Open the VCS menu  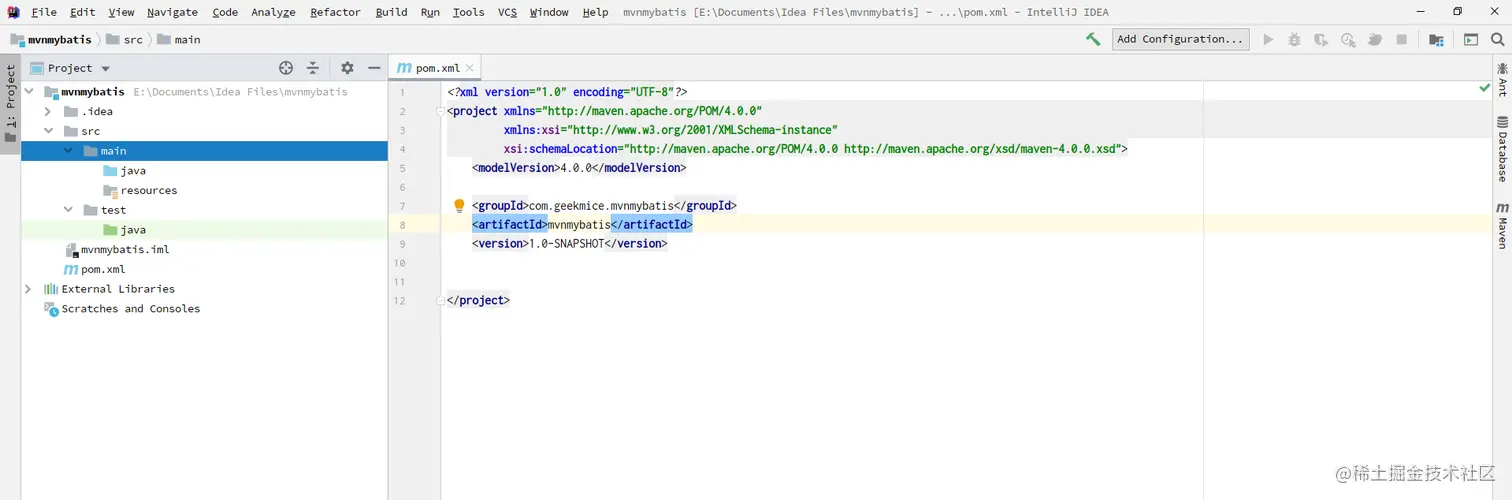click(507, 12)
